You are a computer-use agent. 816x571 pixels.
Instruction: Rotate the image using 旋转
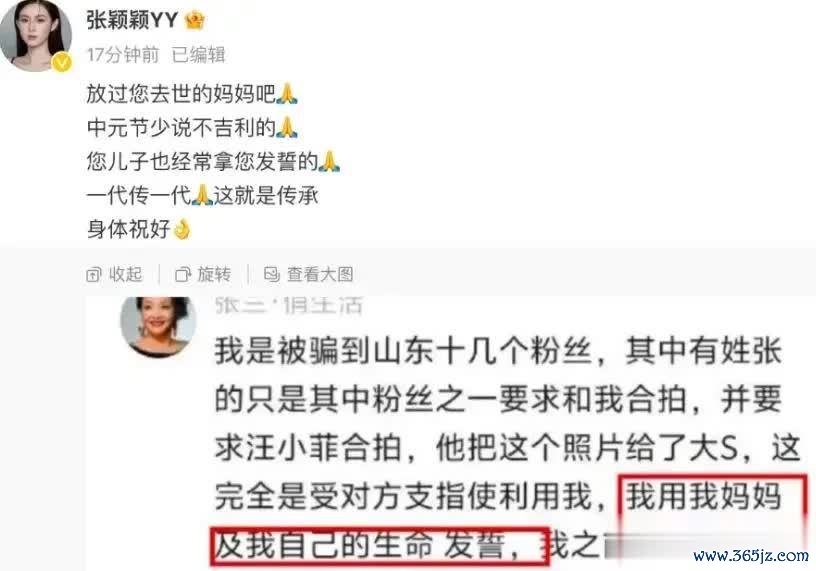coord(203,274)
